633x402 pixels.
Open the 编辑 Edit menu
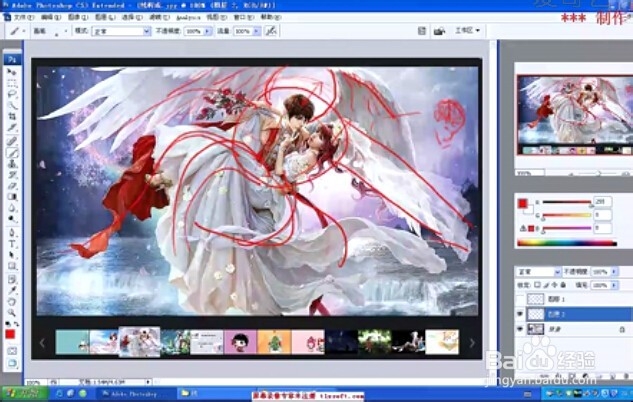(x=50, y=17)
